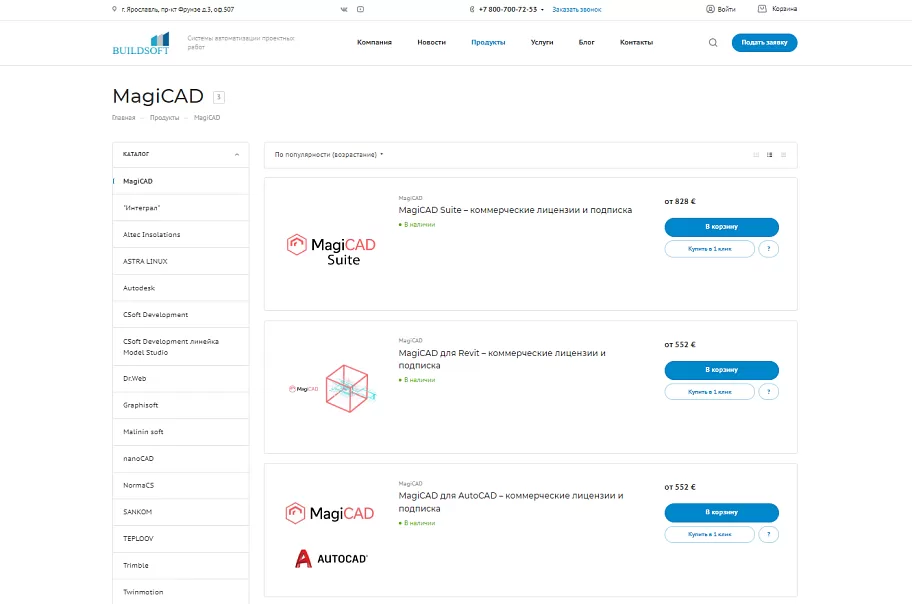Select "Интеграл" in the catalog
This screenshot has width=912, height=604.
coord(180,208)
